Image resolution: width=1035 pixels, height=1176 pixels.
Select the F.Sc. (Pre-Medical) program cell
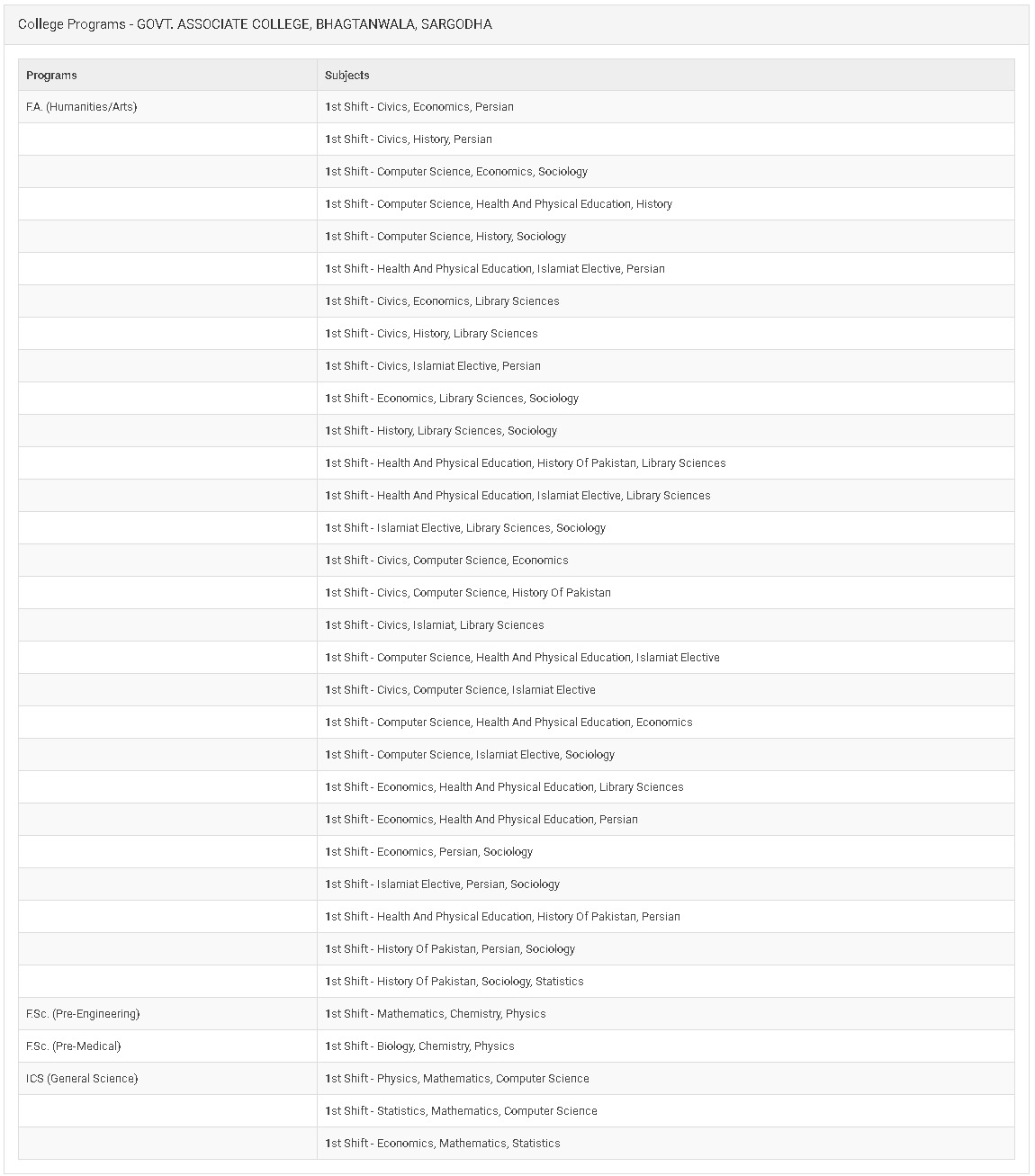[74, 1046]
